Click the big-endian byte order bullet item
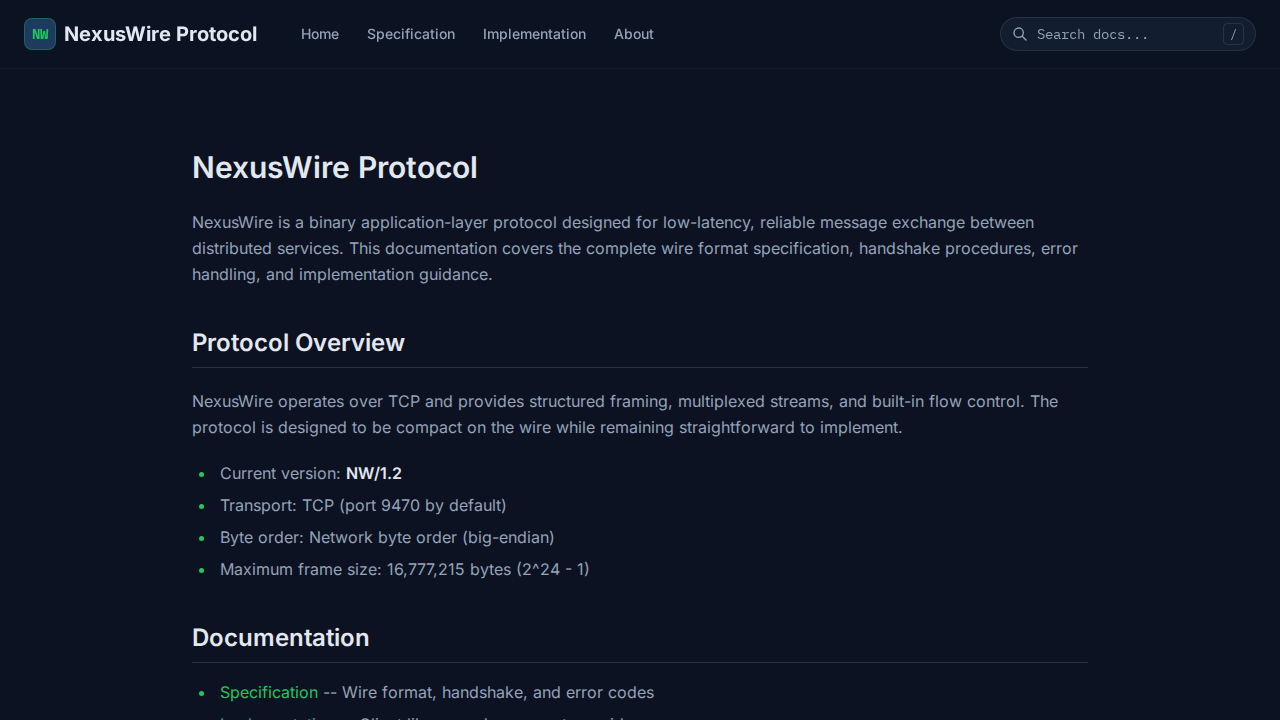The width and height of the screenshot is (1280, 720). coord(387,537)
